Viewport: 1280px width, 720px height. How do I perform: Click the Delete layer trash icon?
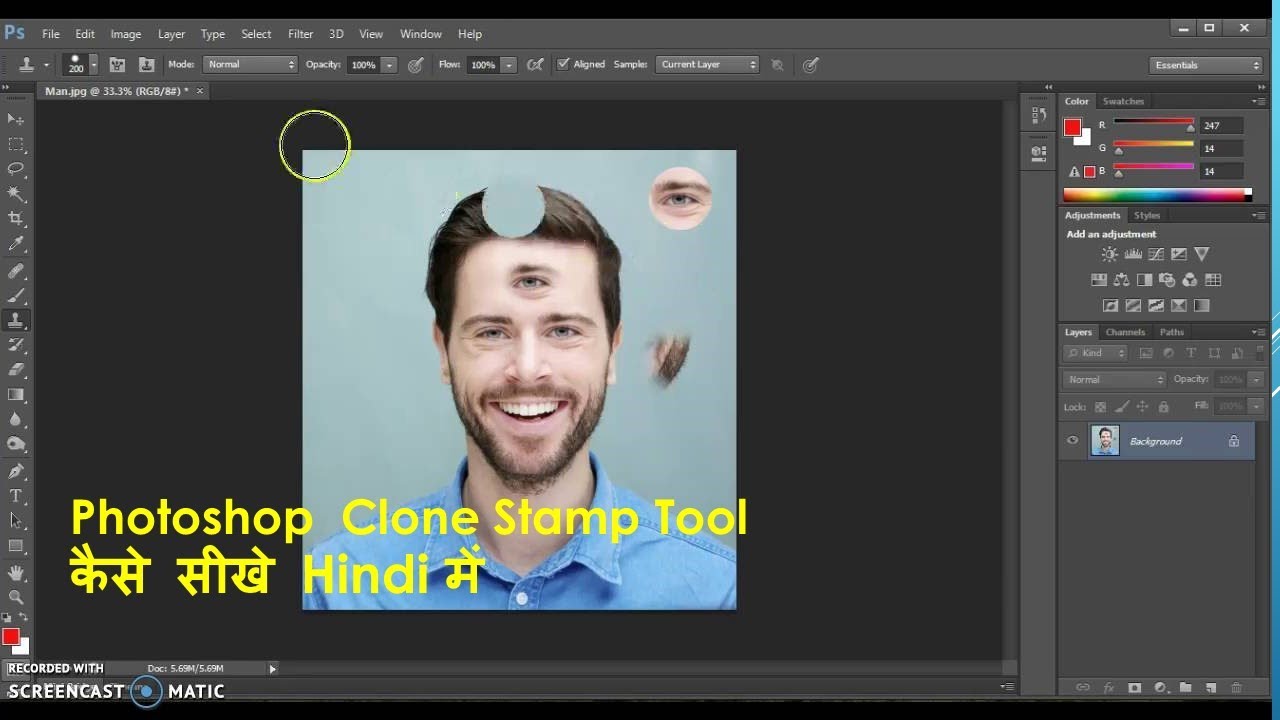[1236, 688]
